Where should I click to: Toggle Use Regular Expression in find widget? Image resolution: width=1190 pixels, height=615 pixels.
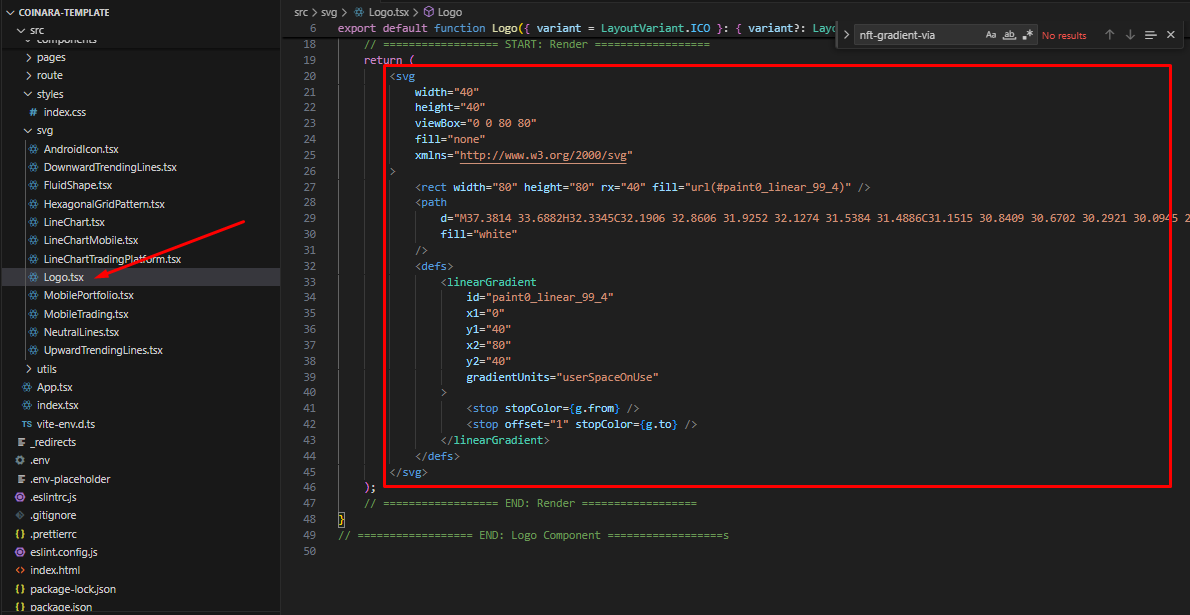(1028, 35)
